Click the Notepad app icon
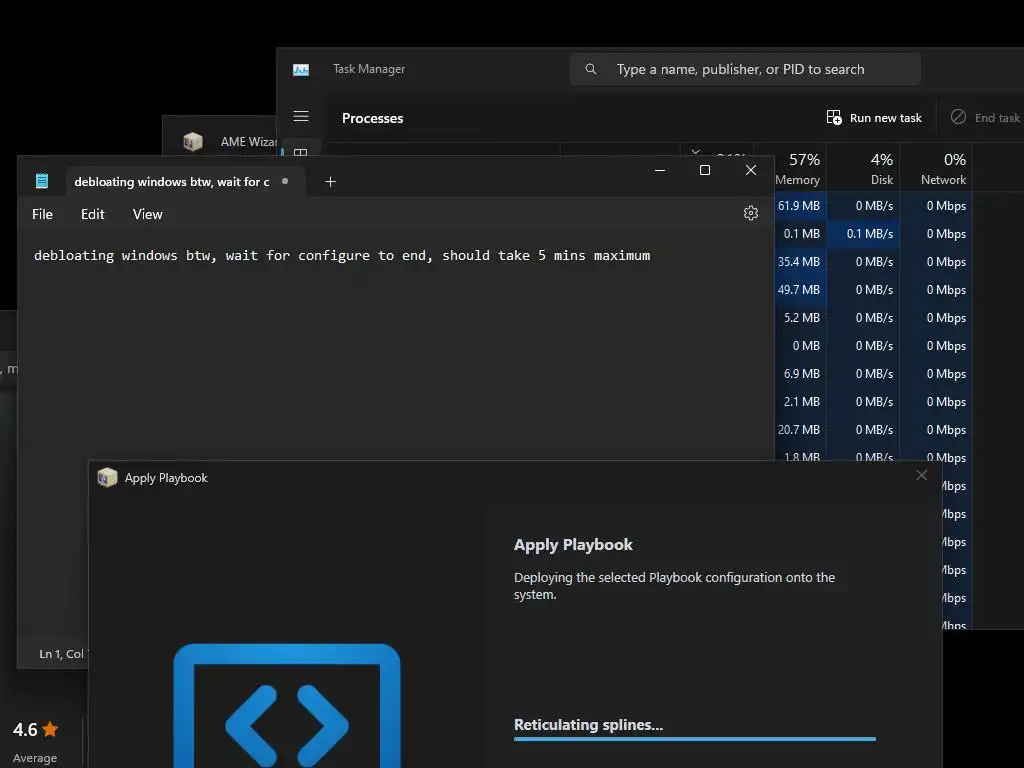This screenshot has width=1024, height=768. (42, 181)
